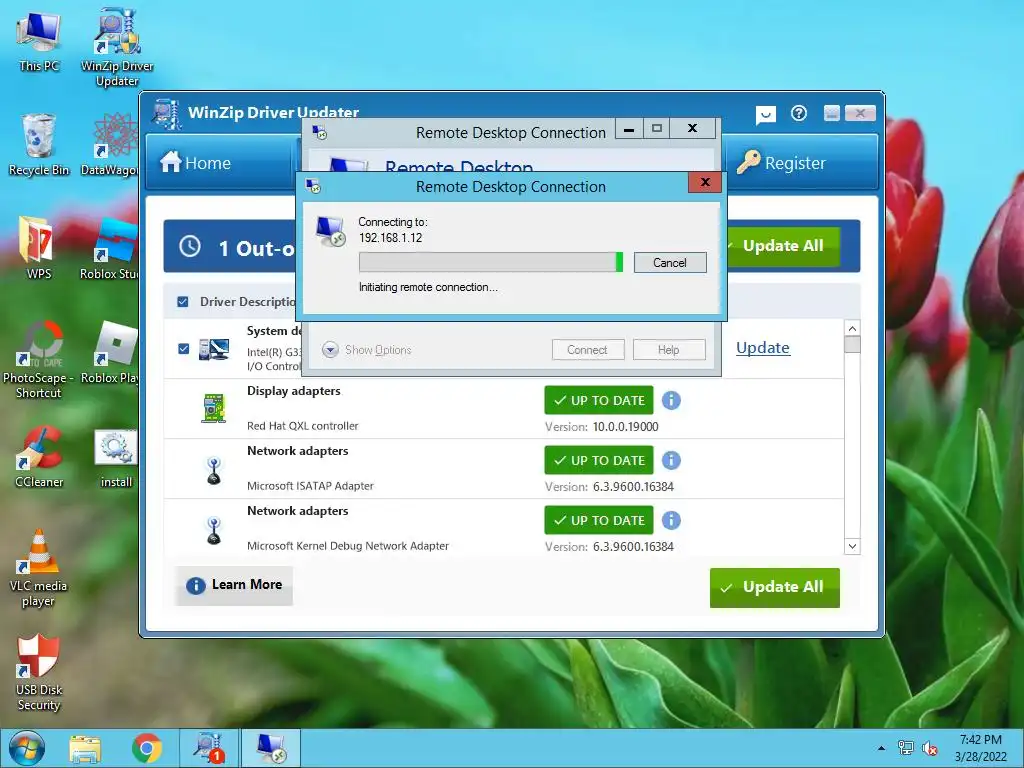The width and height of the screenshot is (1024, 768).
Task: Open the taskbar clock showing 7:42 PM
Action: (x=980, y=748)
